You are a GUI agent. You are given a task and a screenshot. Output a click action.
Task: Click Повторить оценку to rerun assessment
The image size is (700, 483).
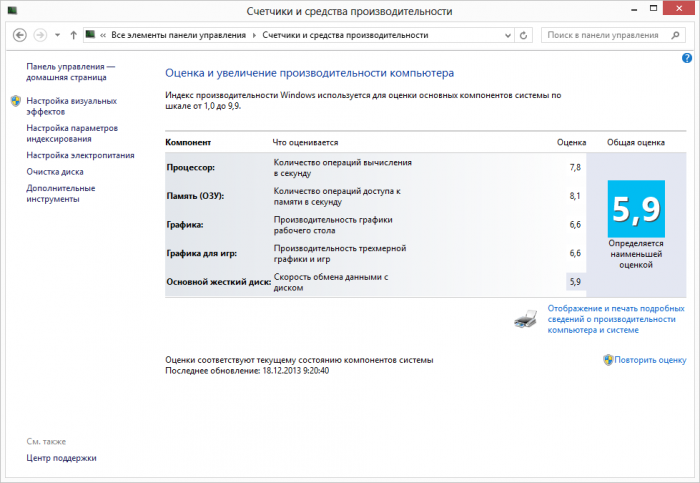coord(650,360)
